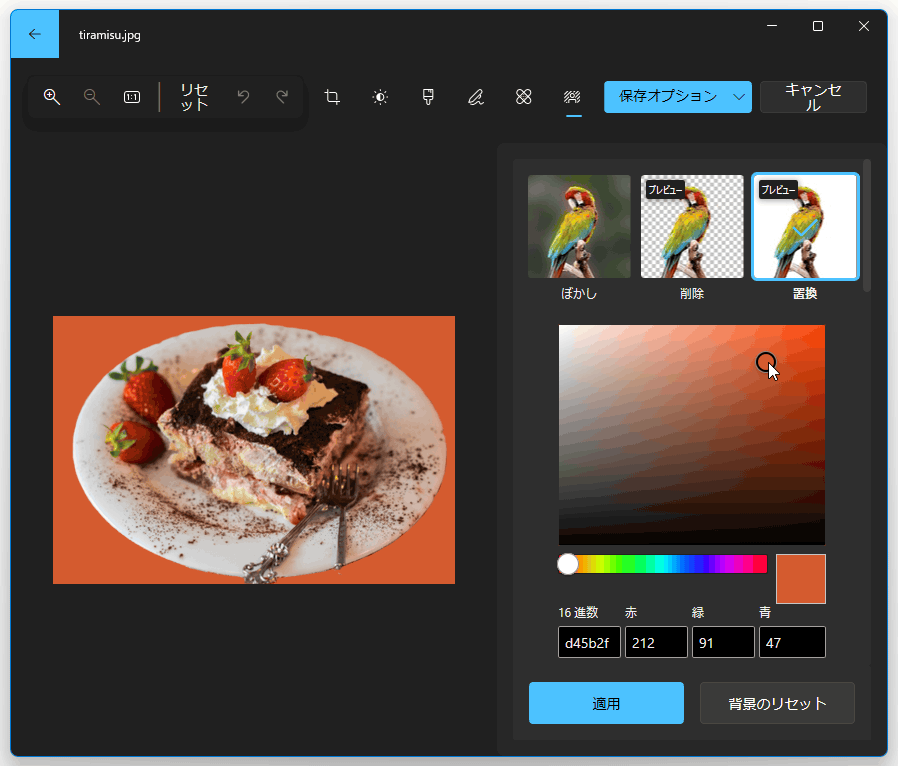
Task: Click the 緑 green value field 91
Action: [x=723, y=642]
